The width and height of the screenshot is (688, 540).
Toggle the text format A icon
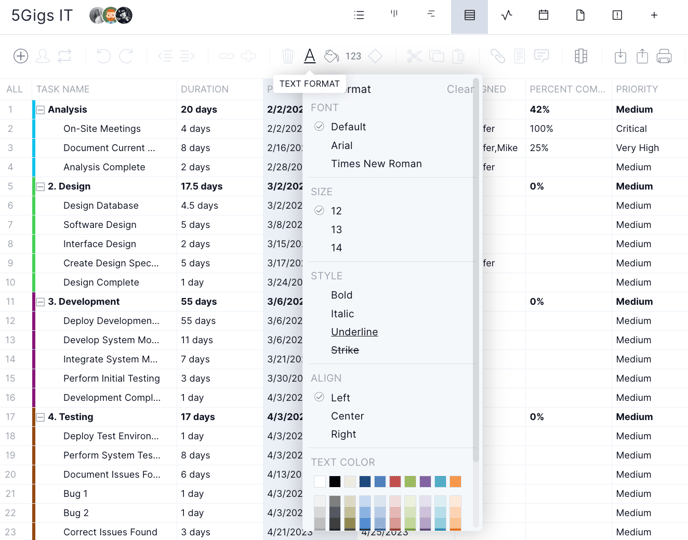point(310,56)
